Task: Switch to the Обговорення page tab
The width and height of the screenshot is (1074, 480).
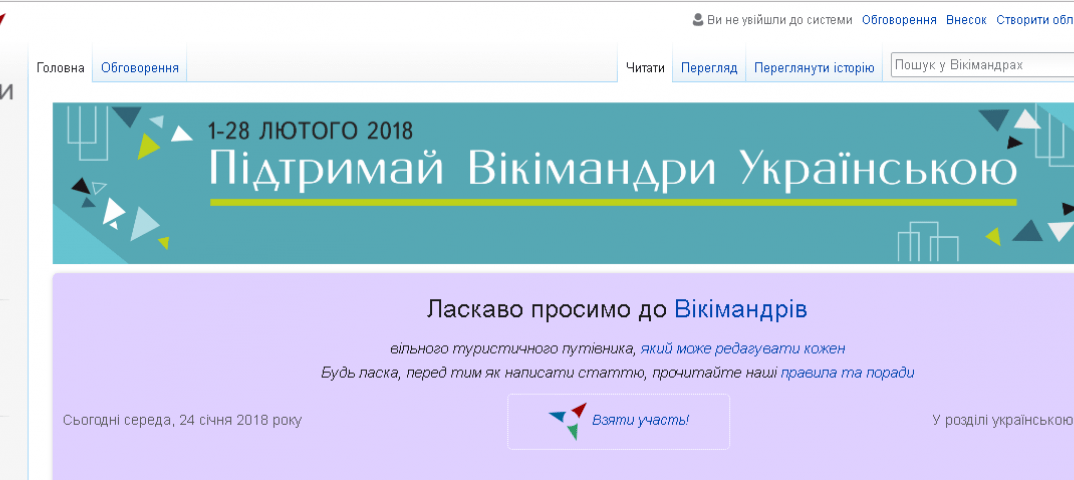Action: (140, 68)
